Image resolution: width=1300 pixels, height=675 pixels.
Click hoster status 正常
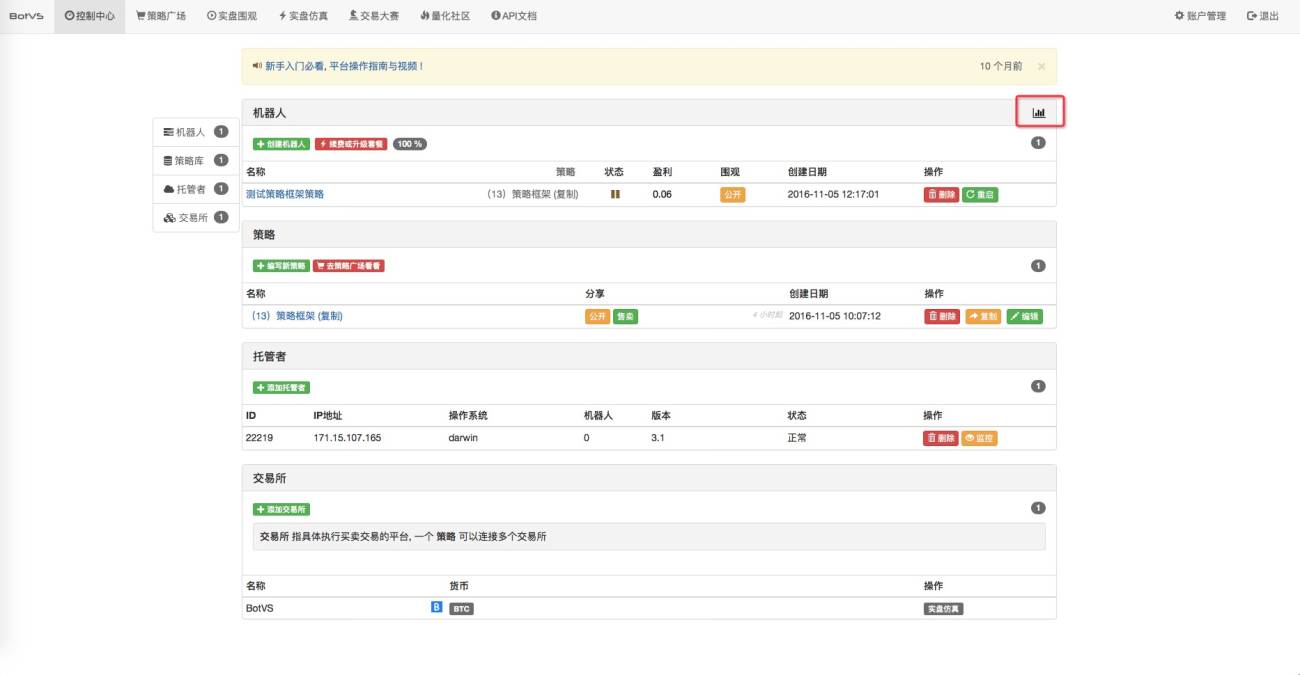(797, 438)
